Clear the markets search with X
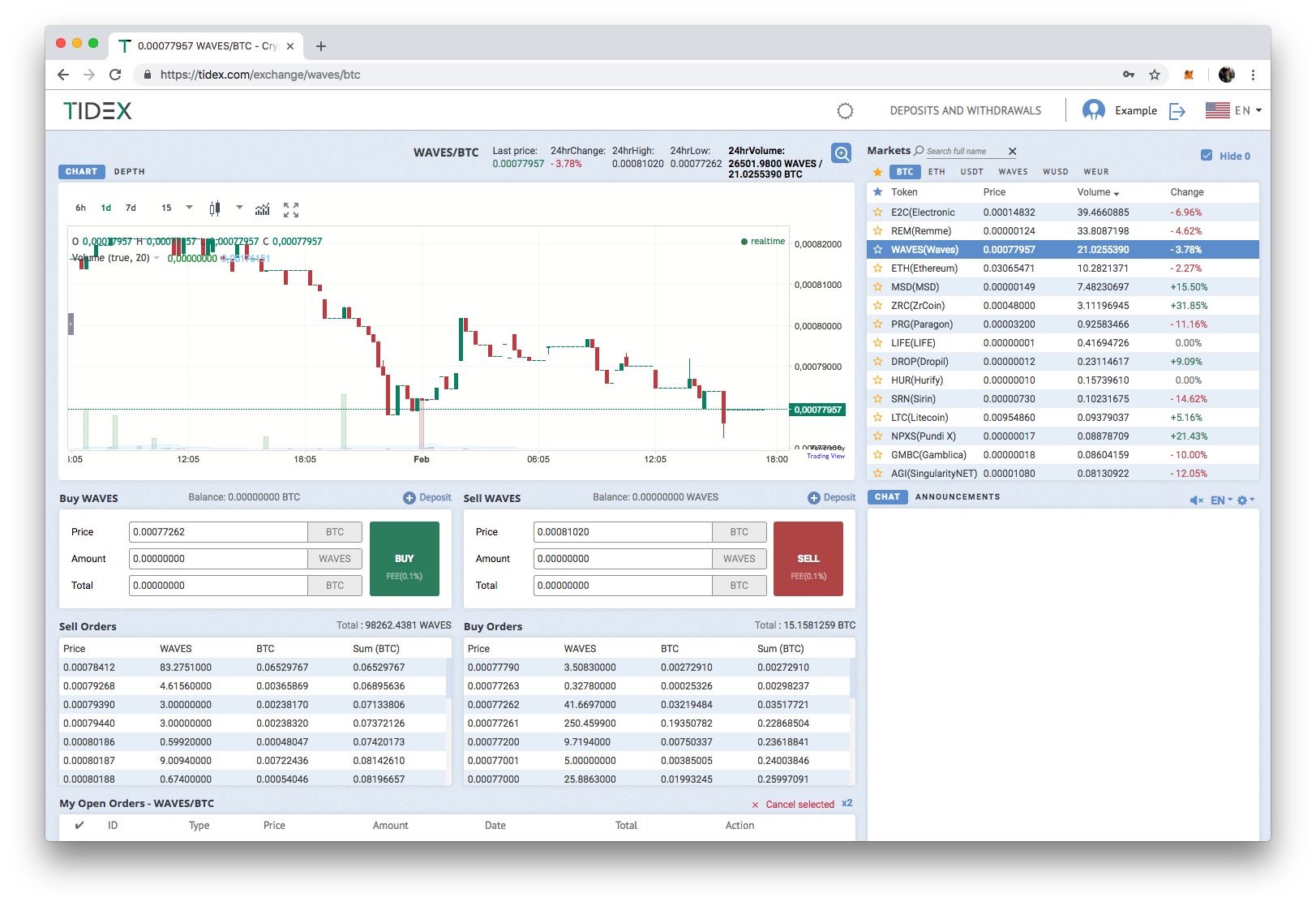 click(x=1012, y=152)
